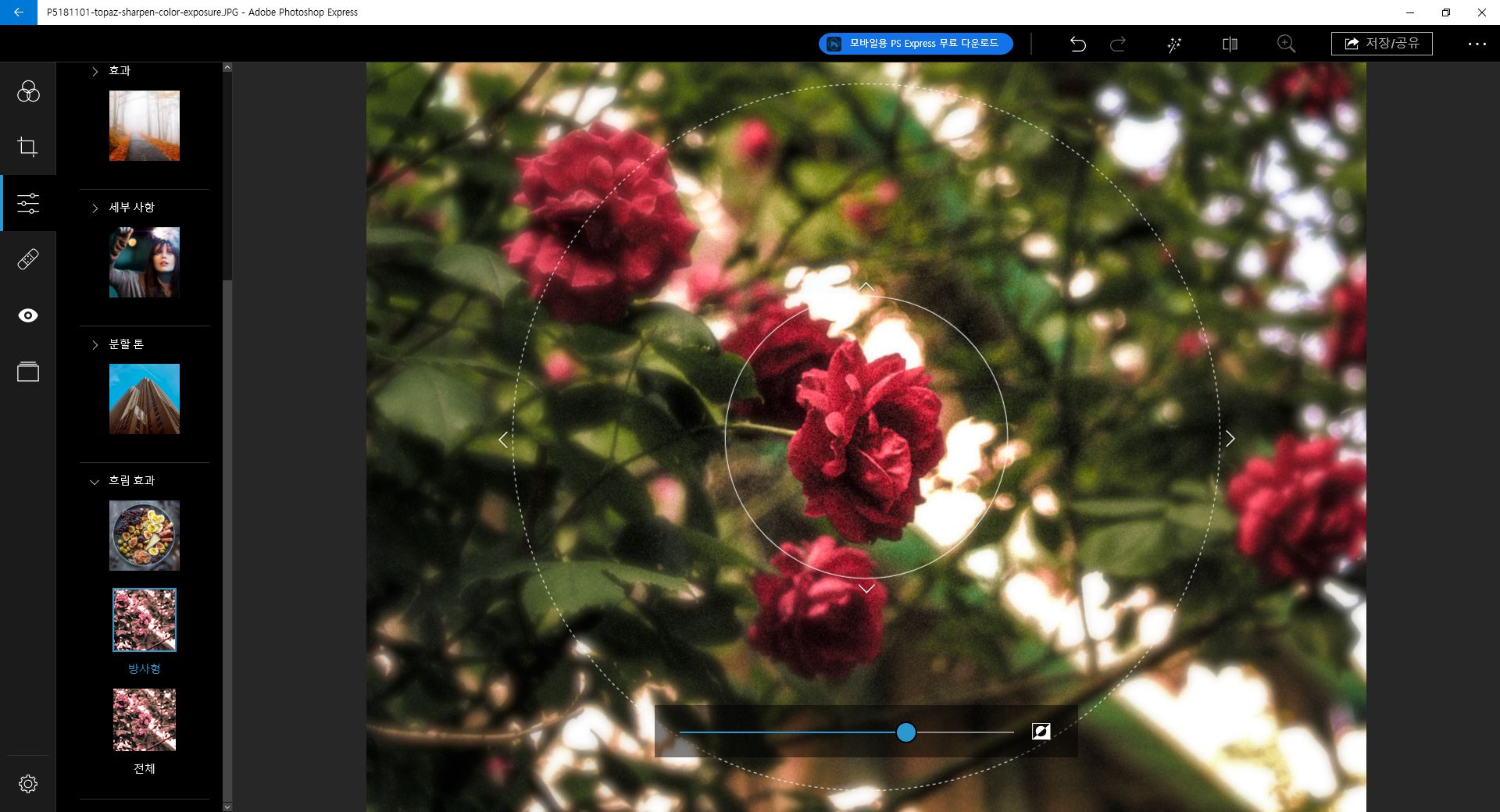
Task: Click the 세부 사항 section title
Action: [x=132, y=208]
